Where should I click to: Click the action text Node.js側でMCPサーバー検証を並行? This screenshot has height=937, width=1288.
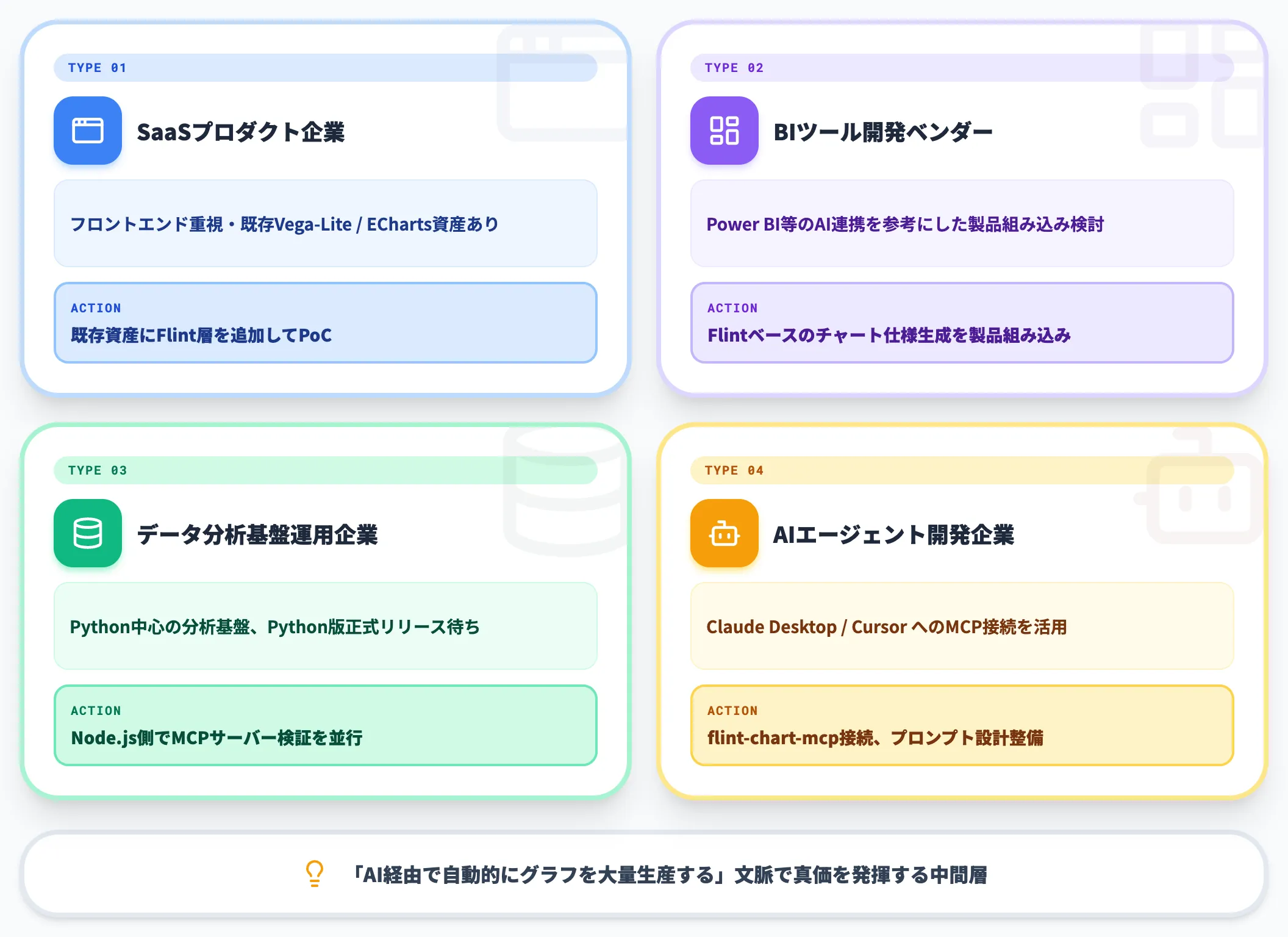[216, 738]
